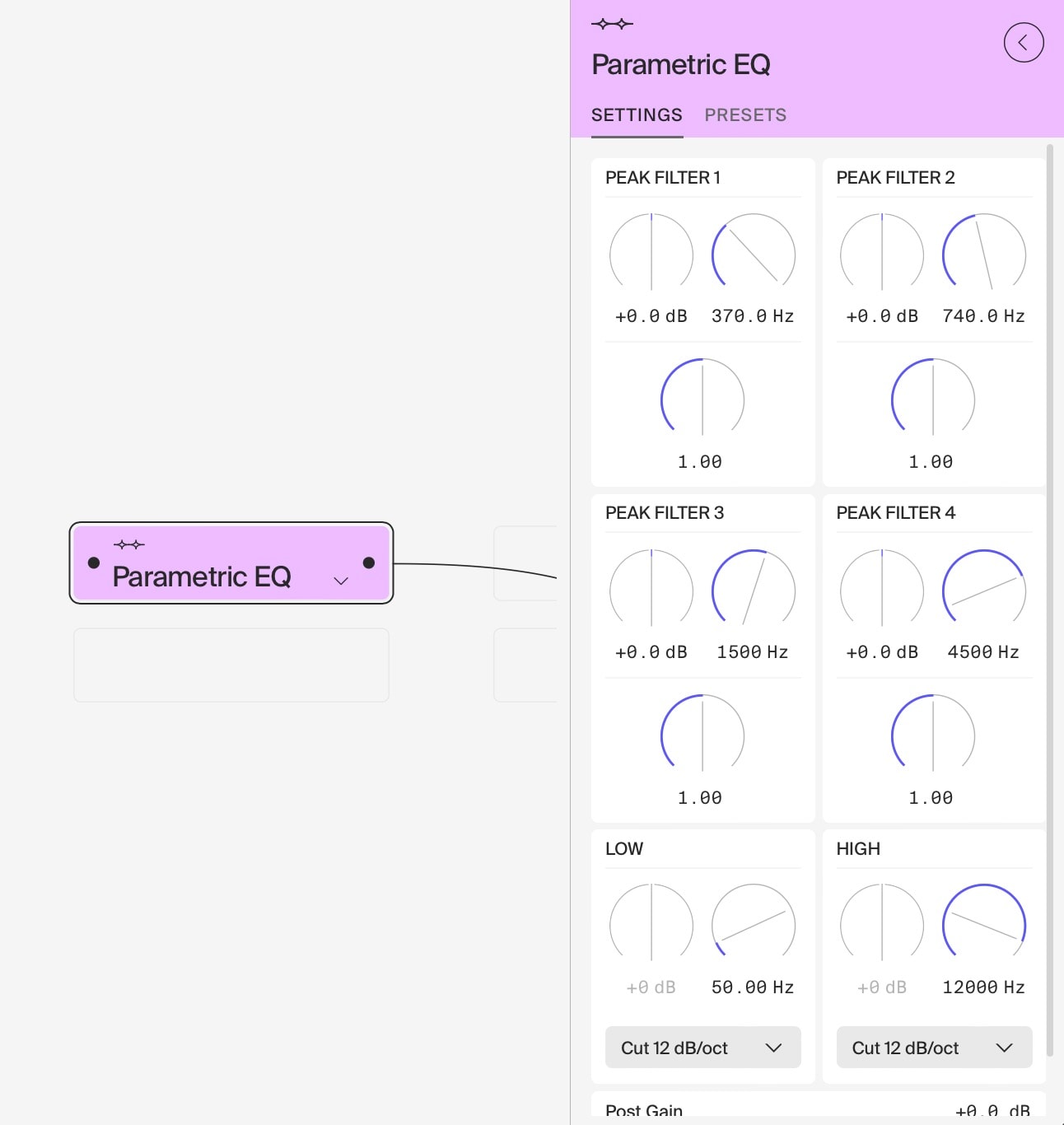Click the back arrow in the panel header

[x=1024, y=43]
